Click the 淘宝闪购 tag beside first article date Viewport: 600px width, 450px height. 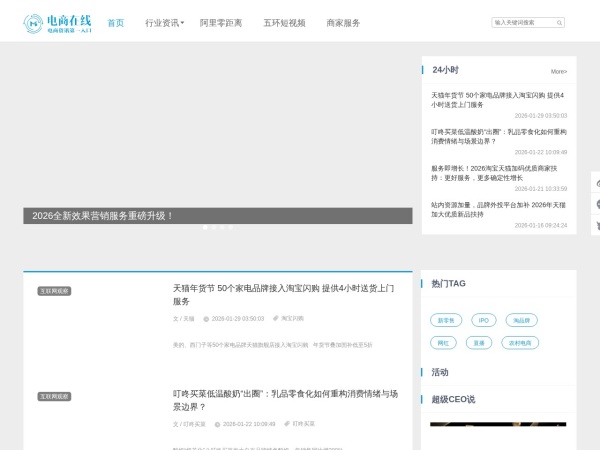click(292, 318)
